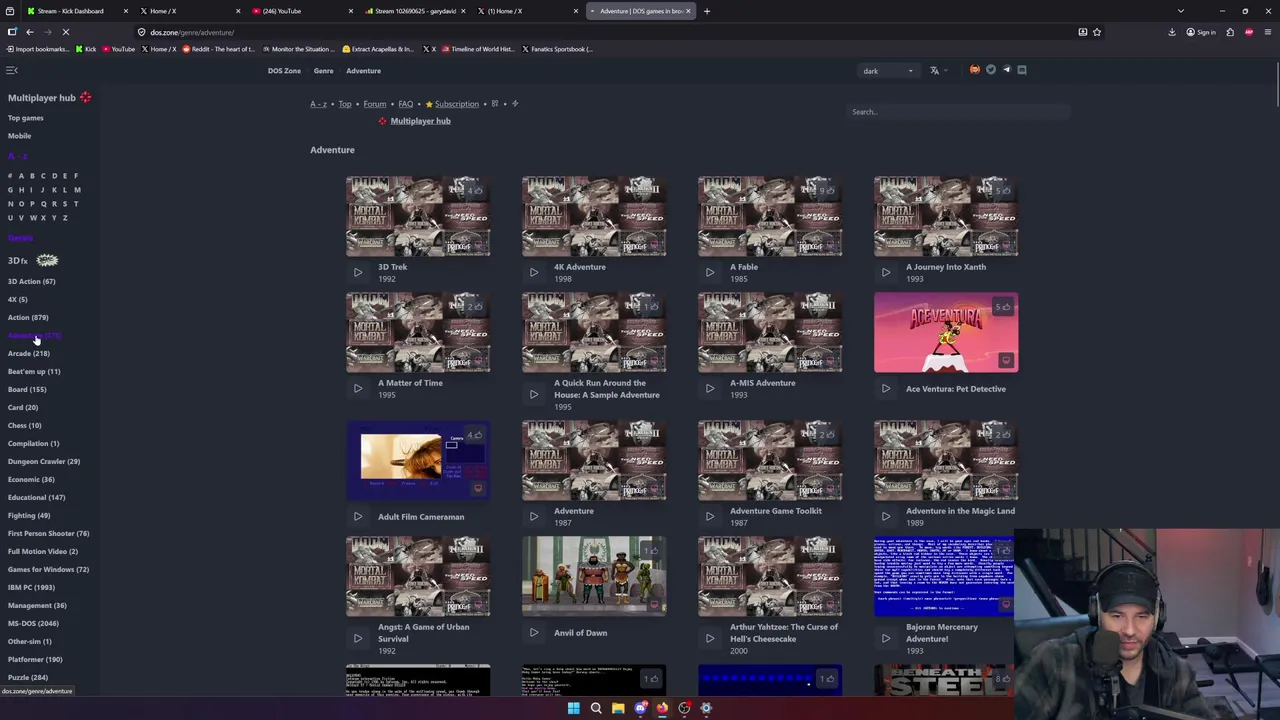Click the play icon for 3D Trek
This screenshot has width=1280, height=720.
[x=358, y=272]
